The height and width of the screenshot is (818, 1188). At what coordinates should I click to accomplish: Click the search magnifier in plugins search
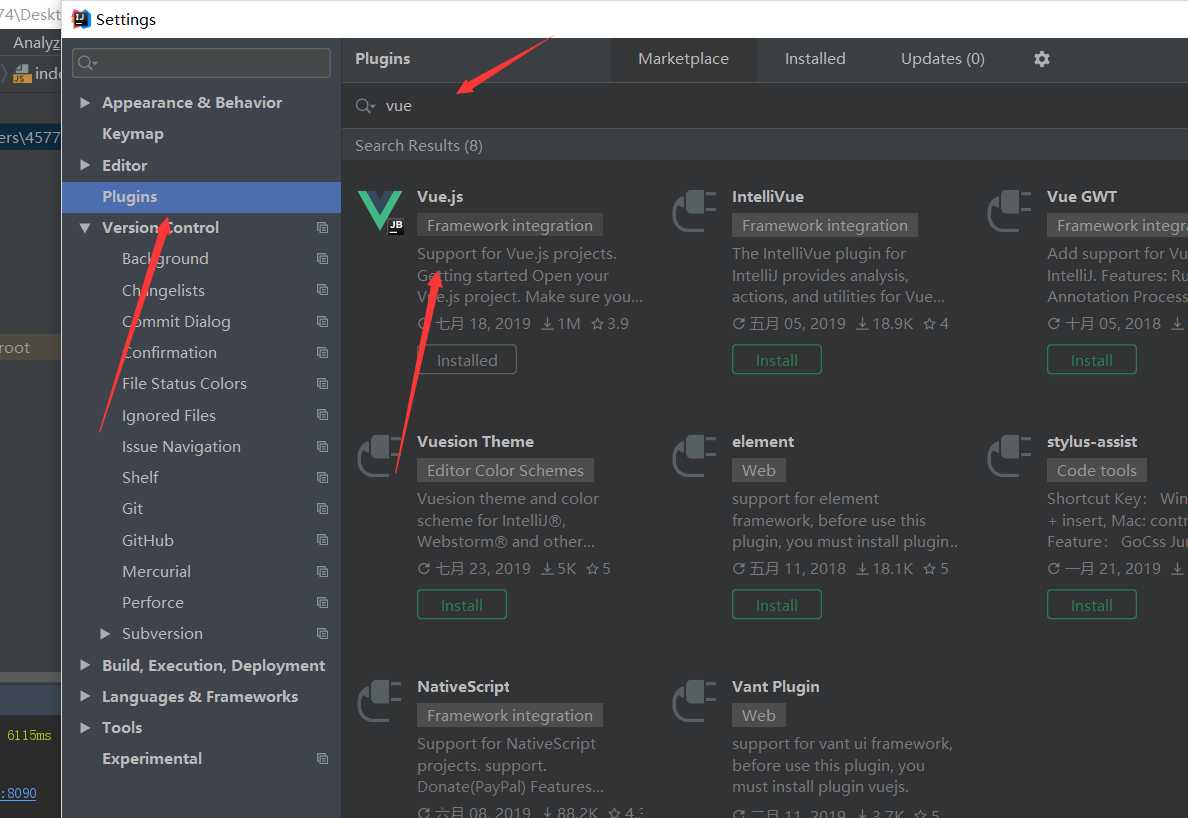[x=365, y=106]
